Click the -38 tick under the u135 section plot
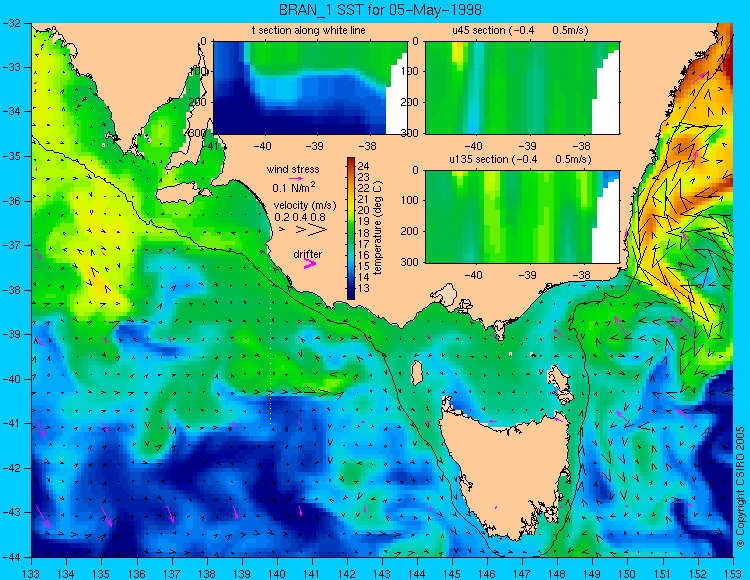This screenshot has height=580, width=750. 581,275
